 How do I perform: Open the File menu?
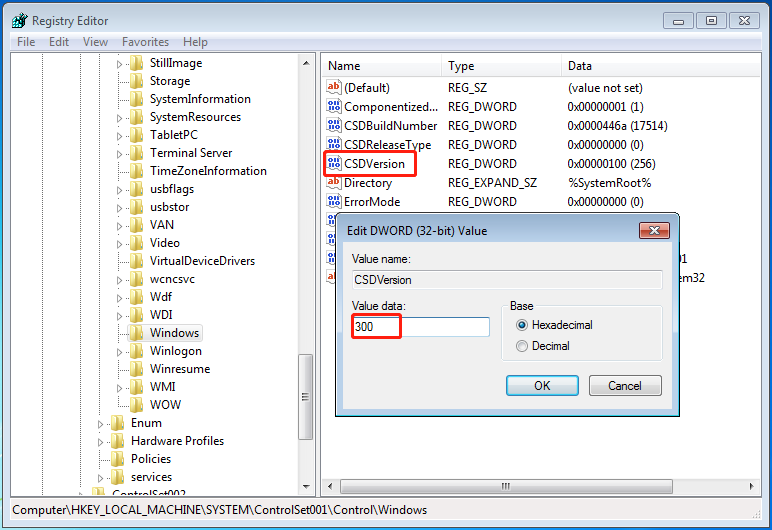pyautogui.click(x=26, y=42)
